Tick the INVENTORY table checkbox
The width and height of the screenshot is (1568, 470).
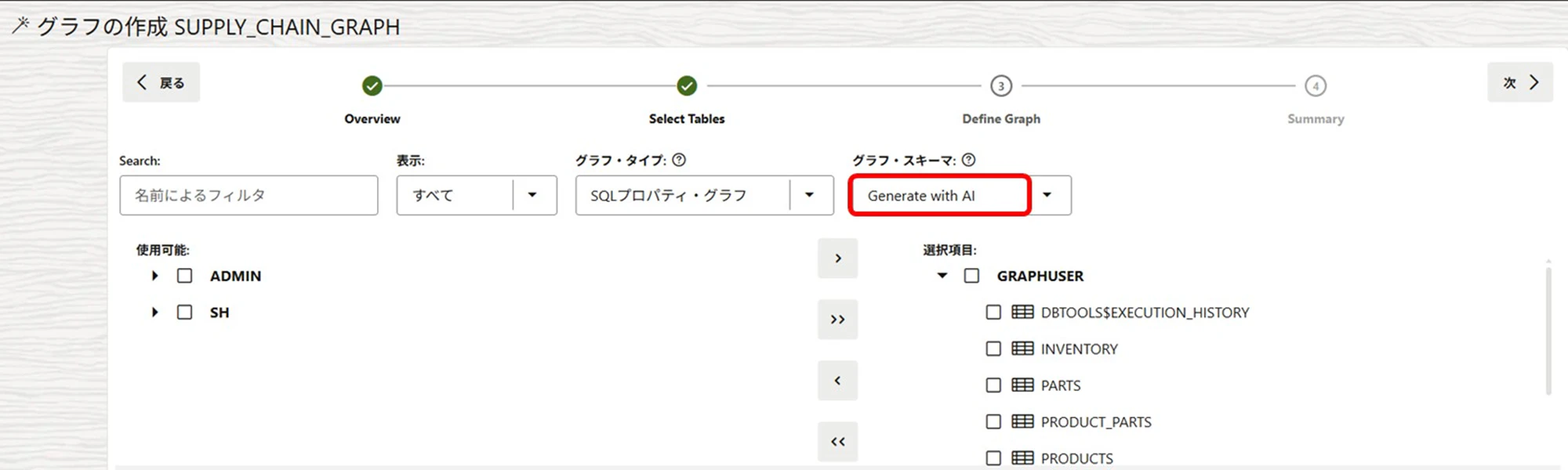[x=993, y=349]
